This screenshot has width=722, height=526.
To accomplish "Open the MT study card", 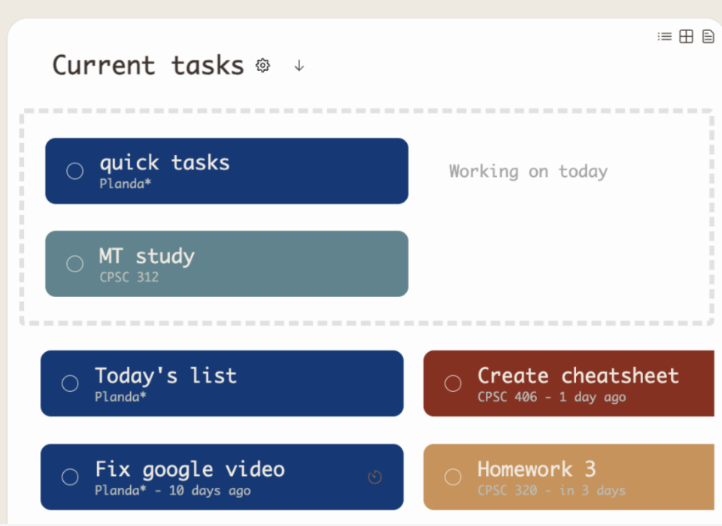I will coord(227,264).
